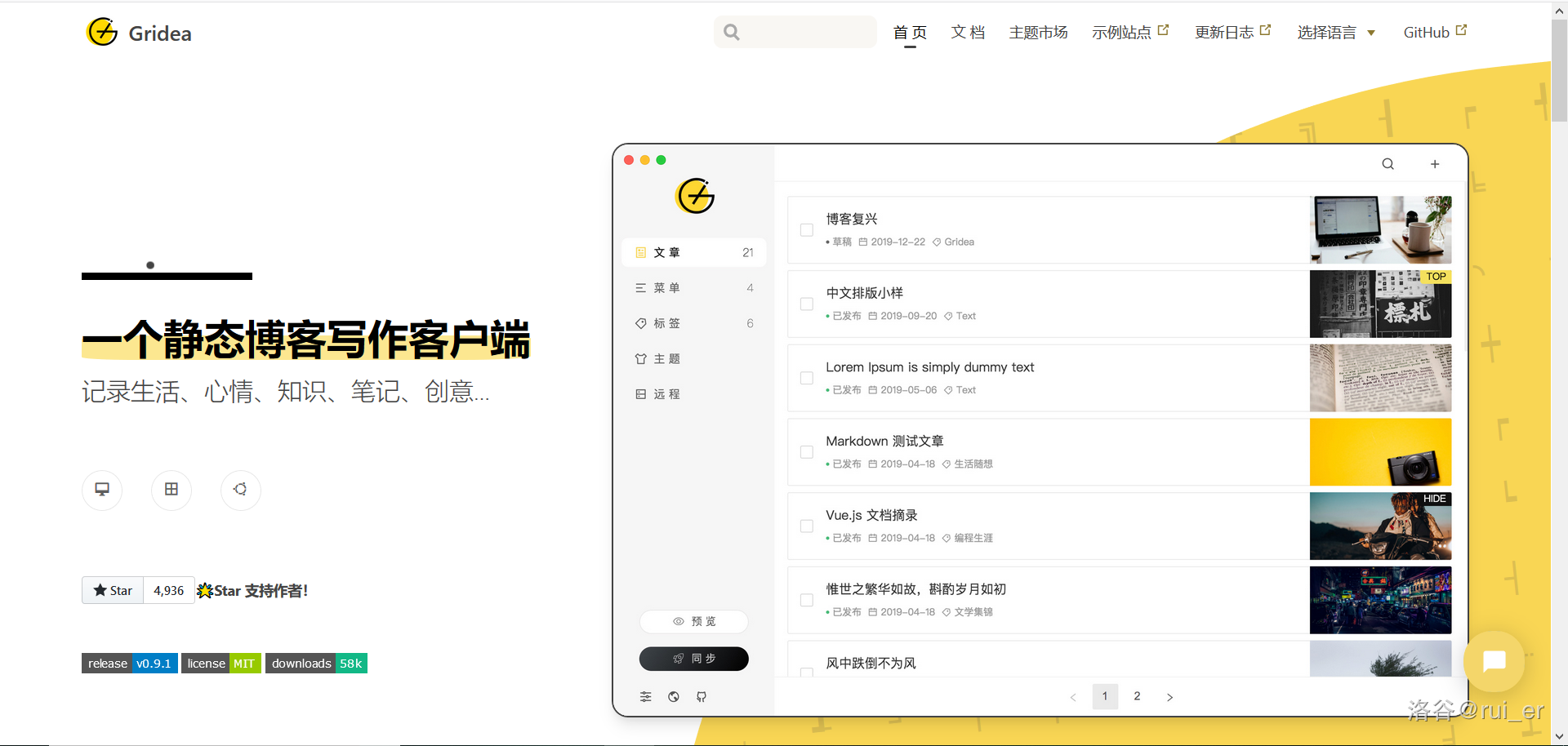Click the downloads 58k badge

pos(316,664)
